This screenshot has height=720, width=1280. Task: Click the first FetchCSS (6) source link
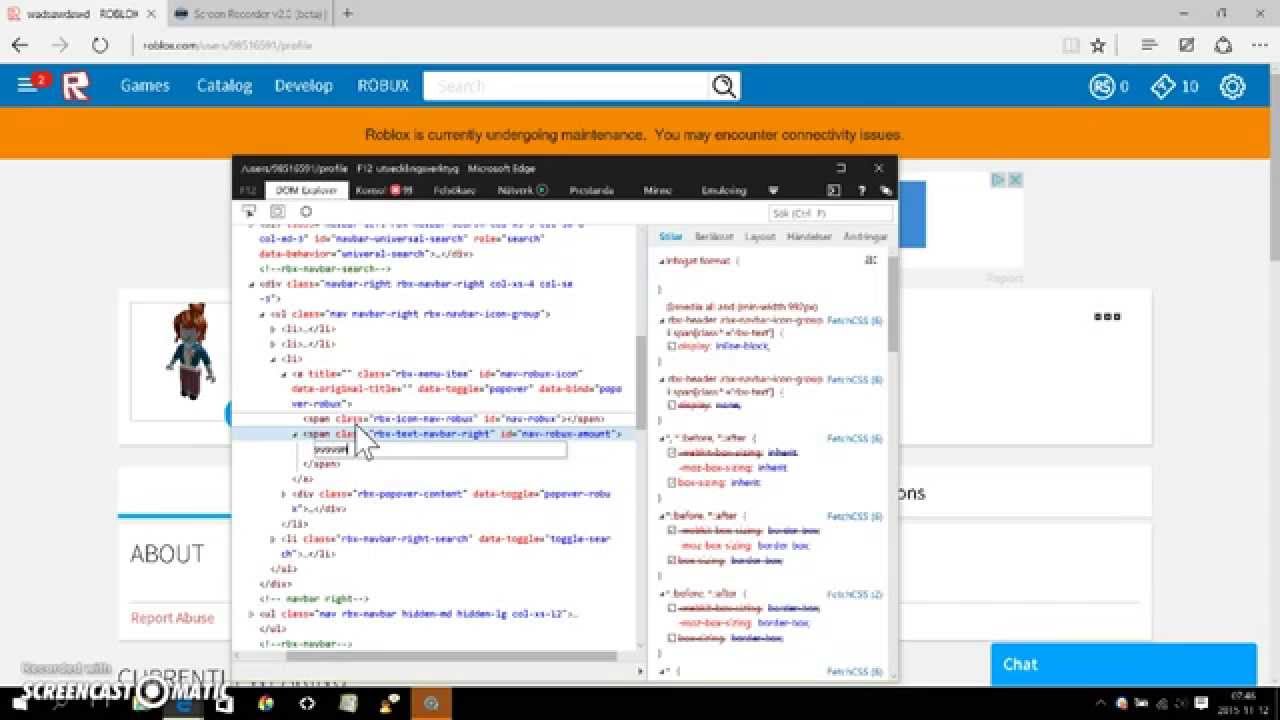[x=855, y=321]
